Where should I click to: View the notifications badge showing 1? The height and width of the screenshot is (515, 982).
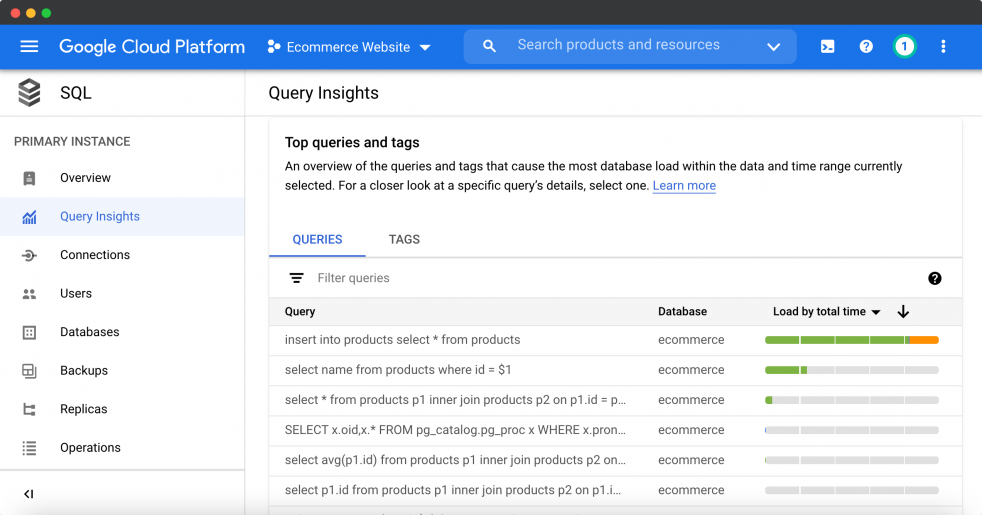click(904, 46)
